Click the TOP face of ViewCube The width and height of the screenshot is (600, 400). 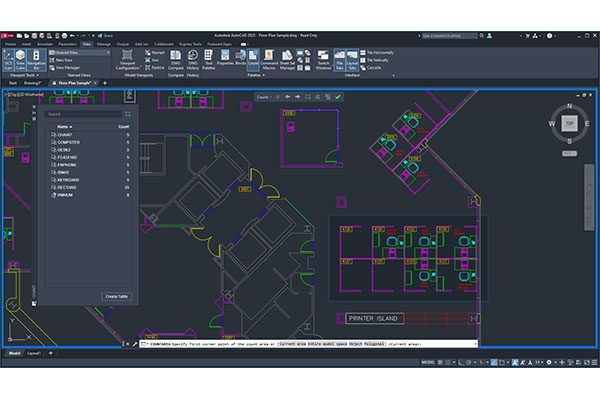568,124
